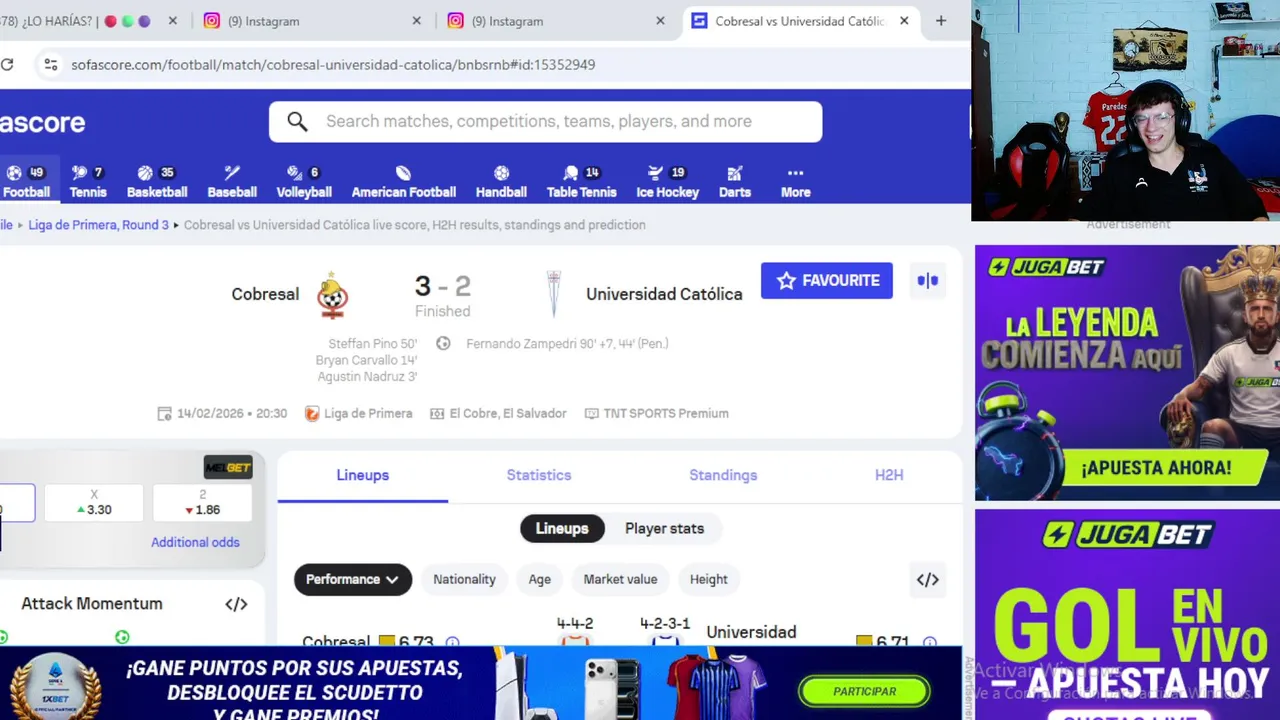Click the site information icon in address bar
1280x720 pixels.
(50, 64)
